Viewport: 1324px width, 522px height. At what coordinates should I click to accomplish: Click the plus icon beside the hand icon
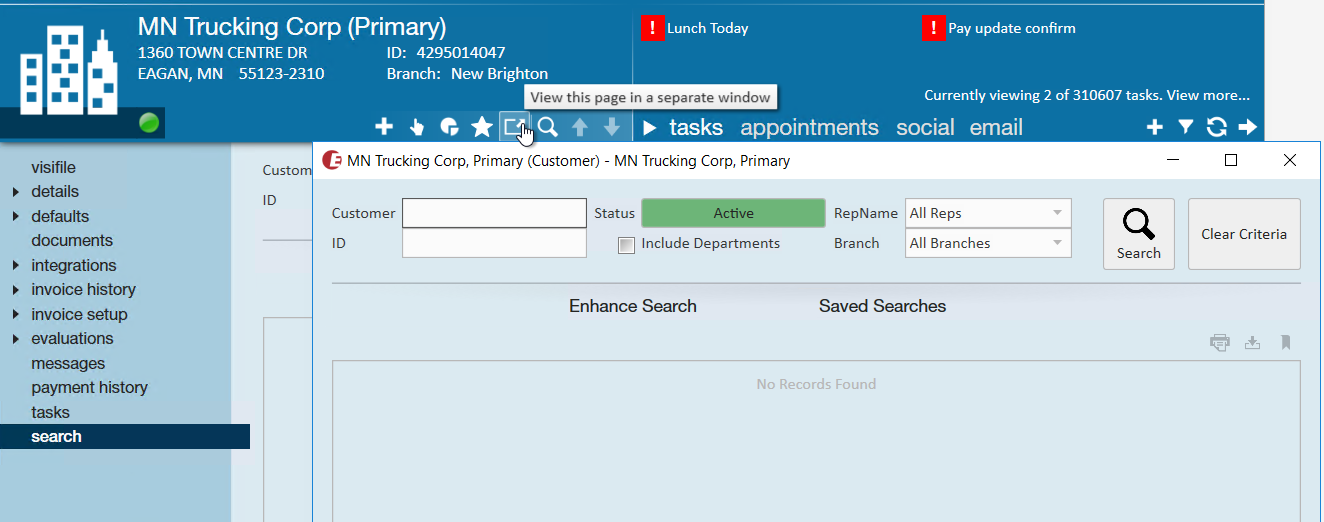(384, 127)
